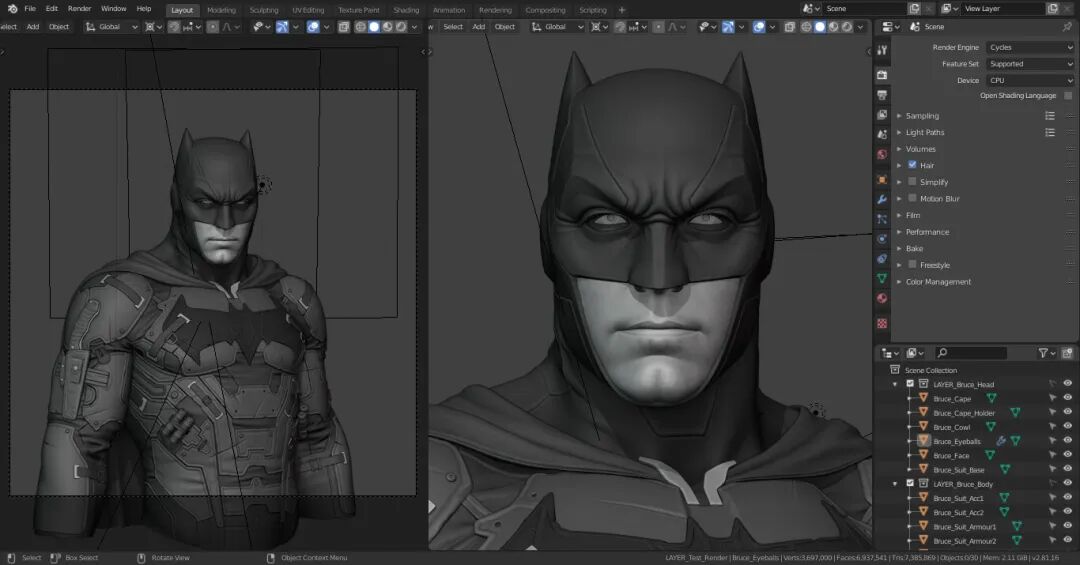Click the Blender logo icon
Image resolution: width=1080 pixels, height=565 pixels.
(x=13, y=9)
